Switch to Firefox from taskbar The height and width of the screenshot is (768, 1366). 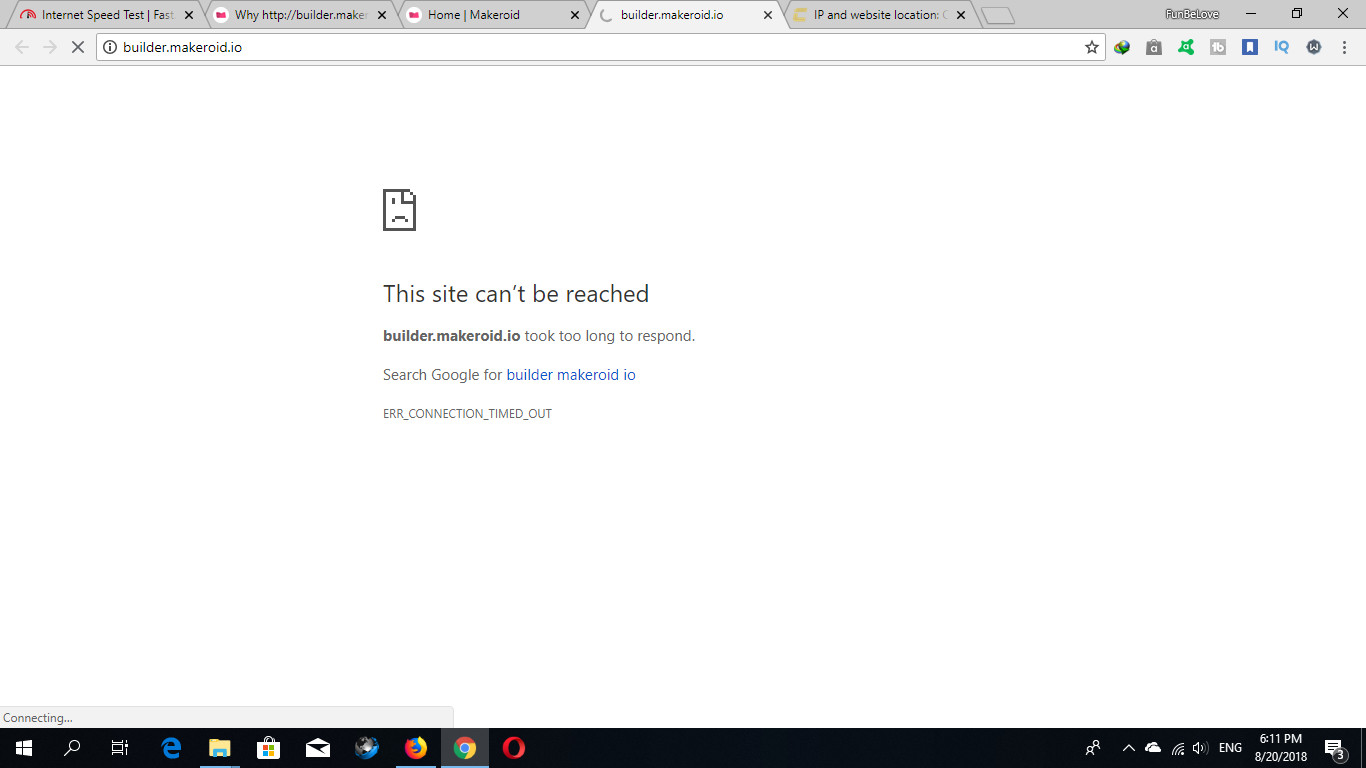click(x=415, y=748)
